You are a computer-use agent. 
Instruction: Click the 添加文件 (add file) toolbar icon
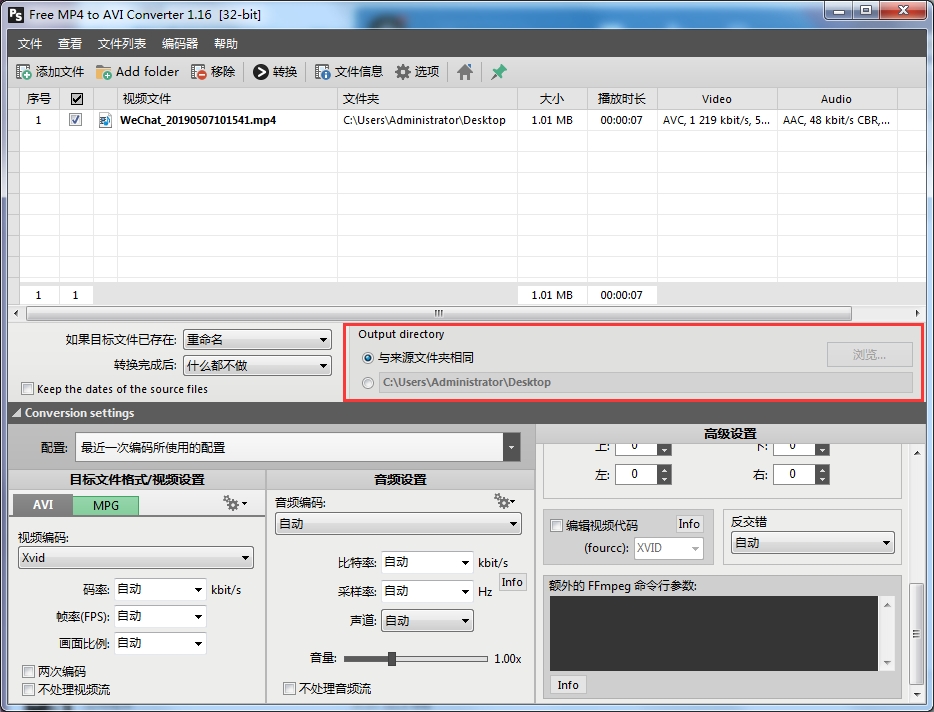tap(25, 72)
